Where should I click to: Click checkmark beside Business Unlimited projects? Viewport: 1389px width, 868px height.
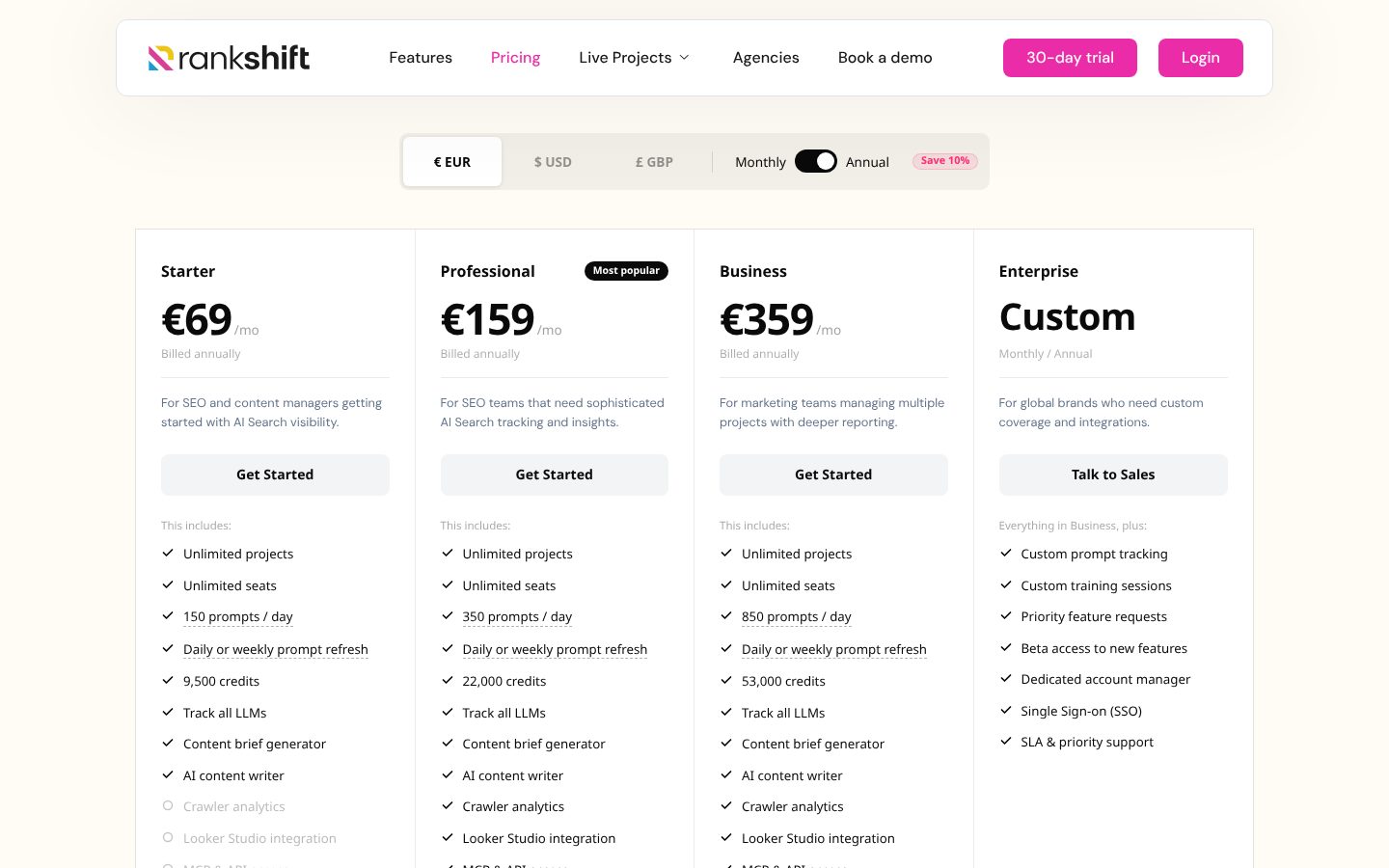[726, 553]
